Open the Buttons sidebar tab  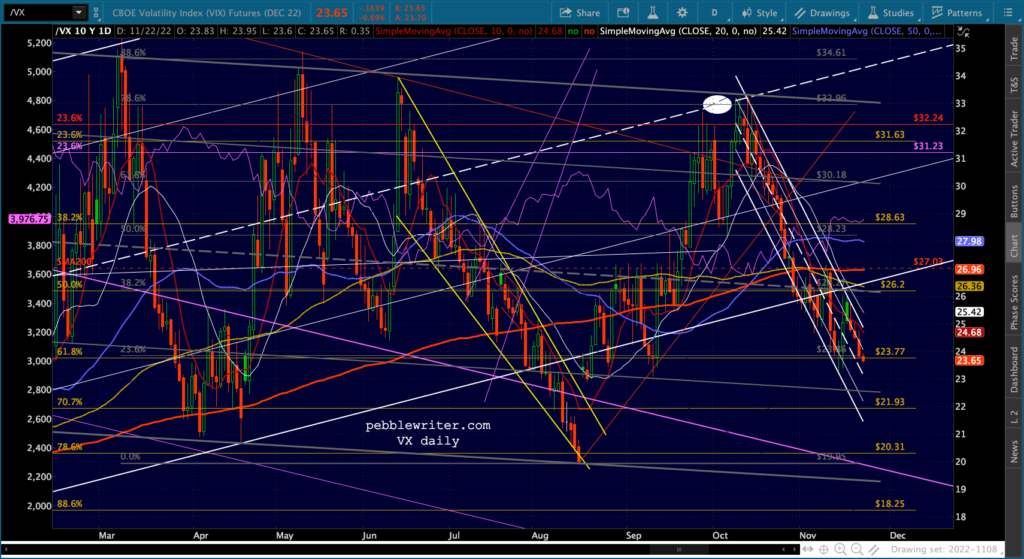1014,202
